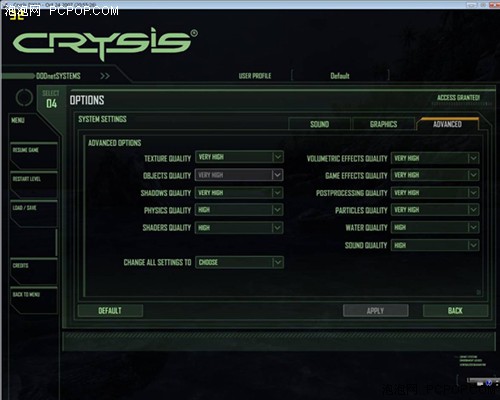The width and height of the screenshot is (500, 400).
Task: Click the Options title text
Action: coord(87,100)
